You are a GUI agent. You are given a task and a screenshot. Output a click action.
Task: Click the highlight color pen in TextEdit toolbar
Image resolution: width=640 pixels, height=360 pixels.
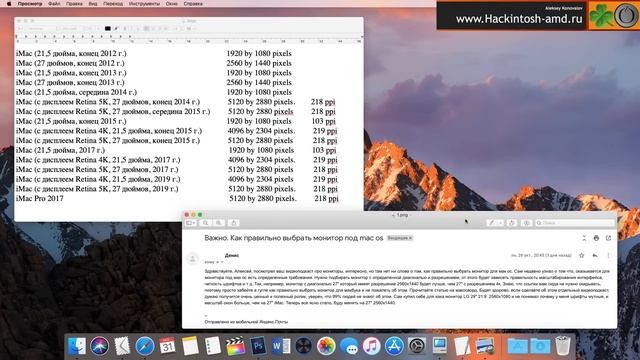pos(116,29)
